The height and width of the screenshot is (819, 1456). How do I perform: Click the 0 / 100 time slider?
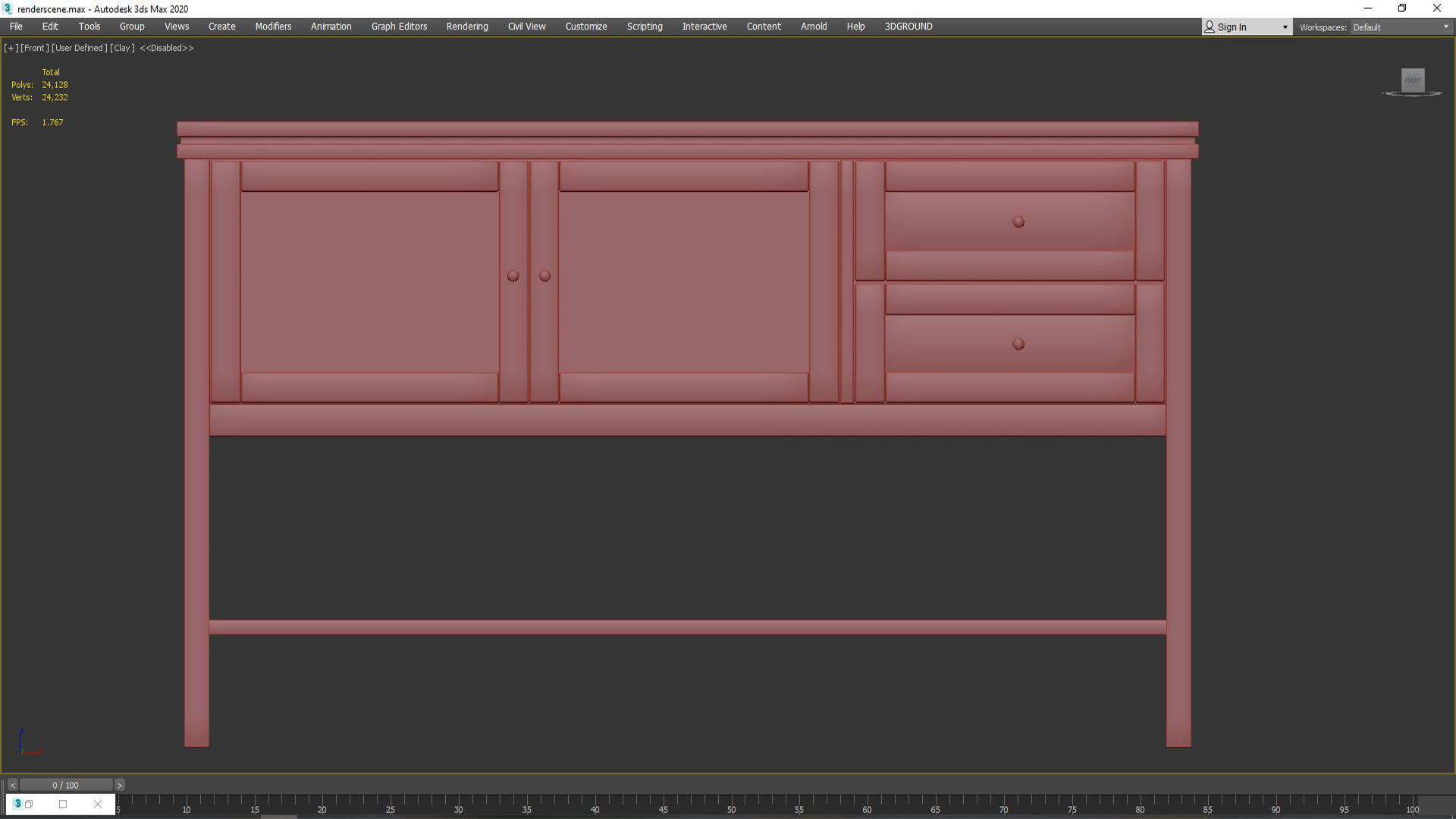(x=66, y=785)
